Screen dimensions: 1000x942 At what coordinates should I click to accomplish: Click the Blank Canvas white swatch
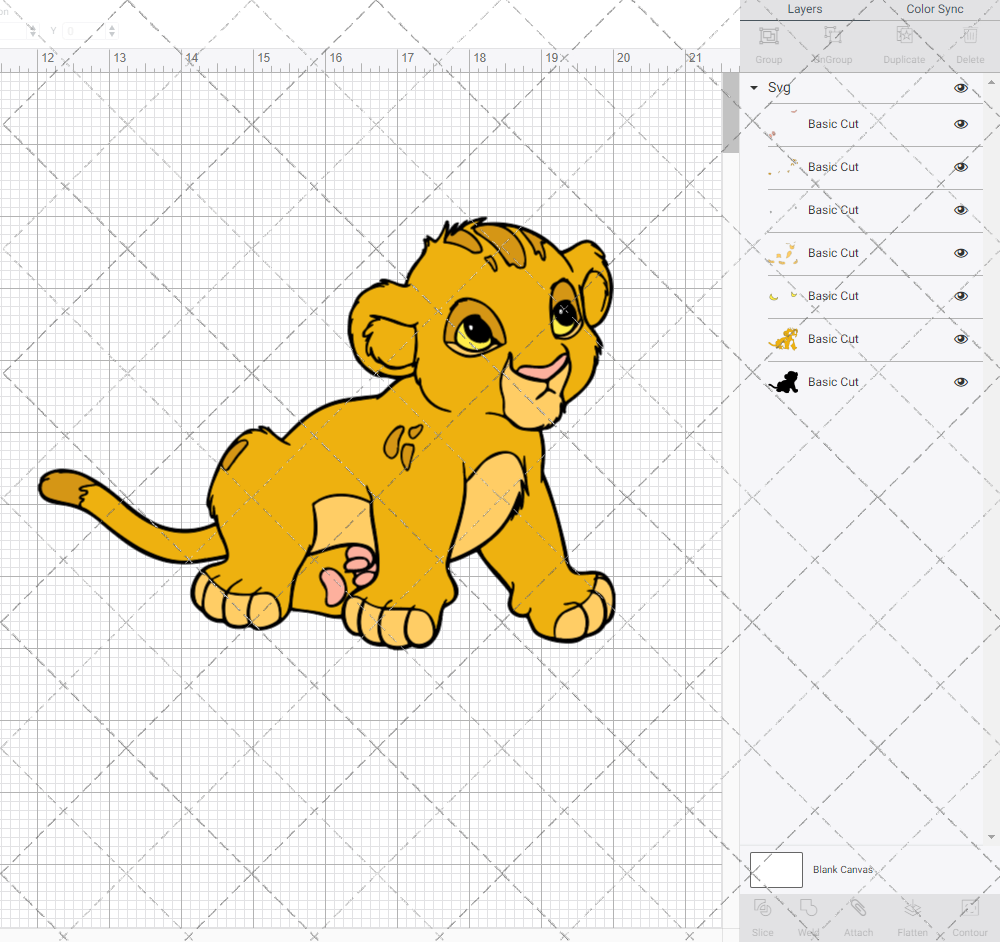(776, 870)
